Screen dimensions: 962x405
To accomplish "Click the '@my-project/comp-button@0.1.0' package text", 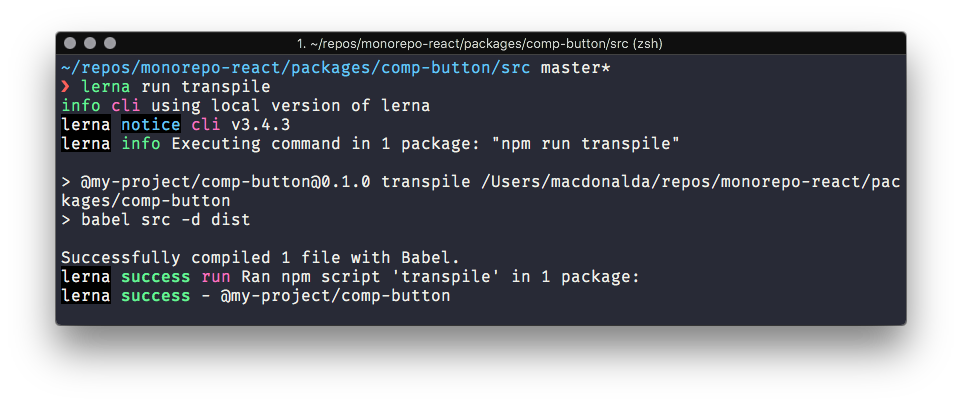I will click(x=226, y=182).
